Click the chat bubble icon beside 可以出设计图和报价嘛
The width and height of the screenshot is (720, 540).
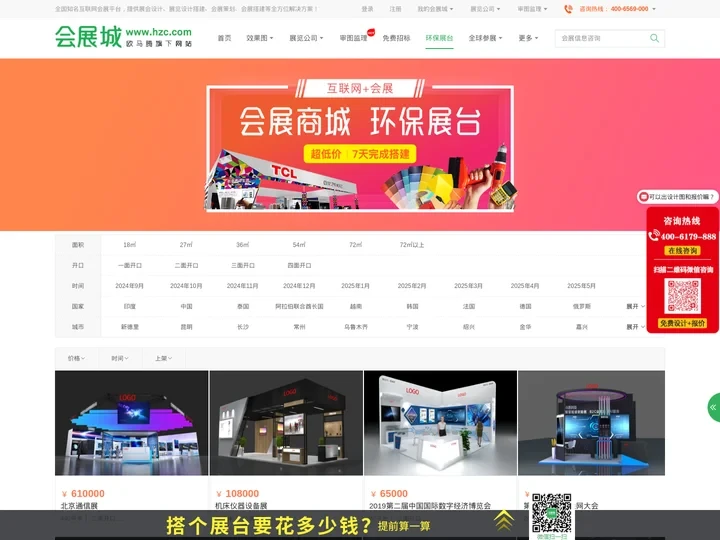(644, 197)
